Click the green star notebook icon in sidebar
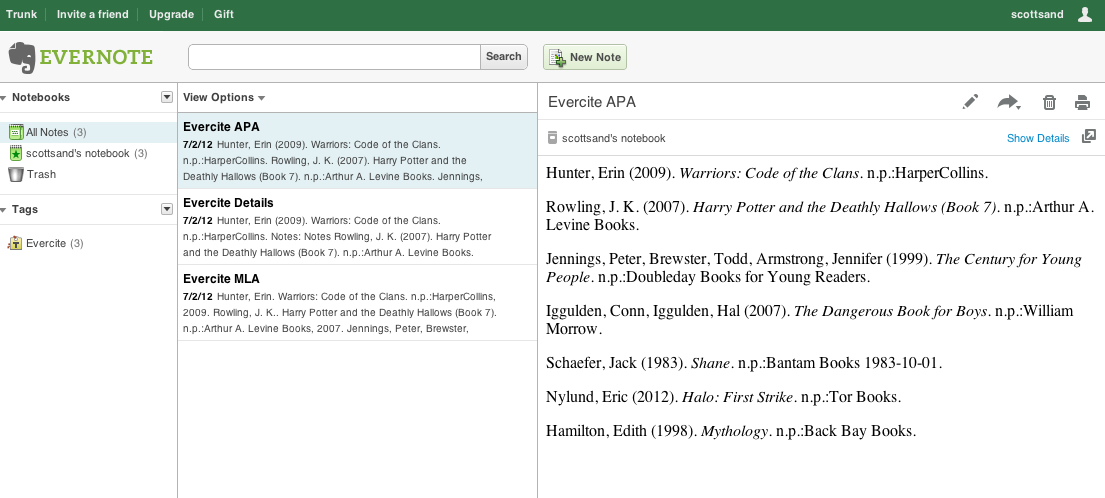Screen dimensions: 1105x498 pyautogui.click(x=16, y=153)
